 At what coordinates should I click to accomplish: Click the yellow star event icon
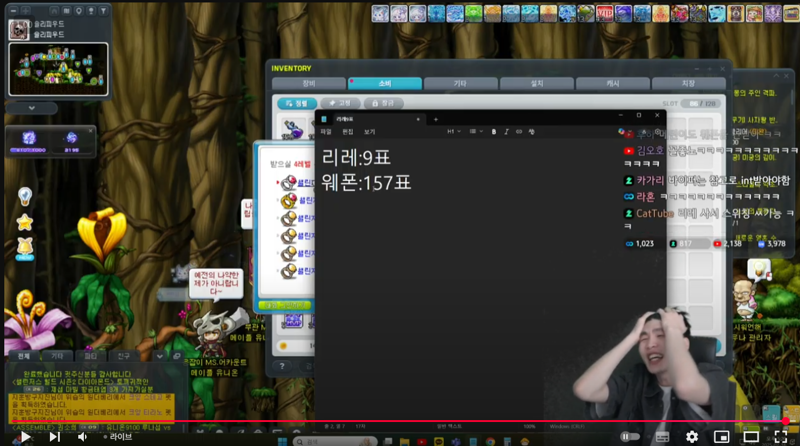[24, 222]
